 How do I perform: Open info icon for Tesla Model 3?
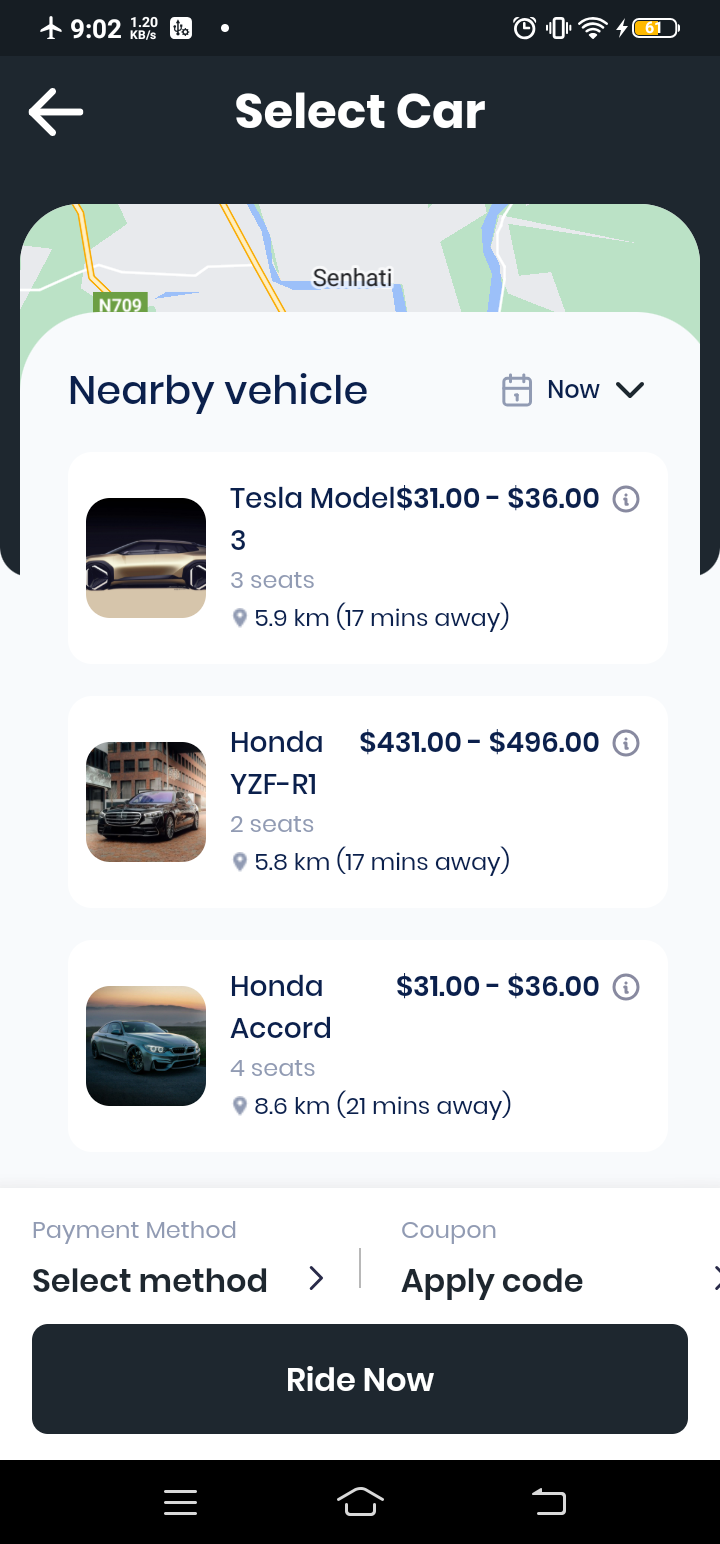pos(626,498)
